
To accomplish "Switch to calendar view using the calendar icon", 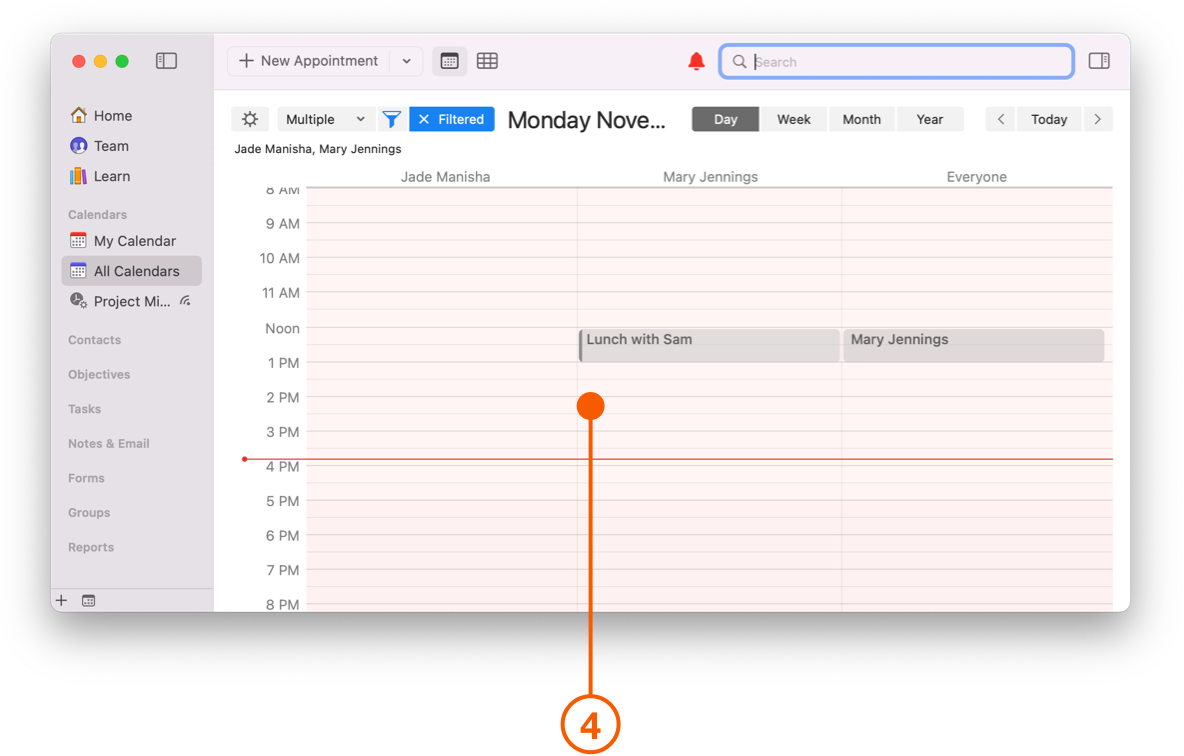I will [449, 61].
